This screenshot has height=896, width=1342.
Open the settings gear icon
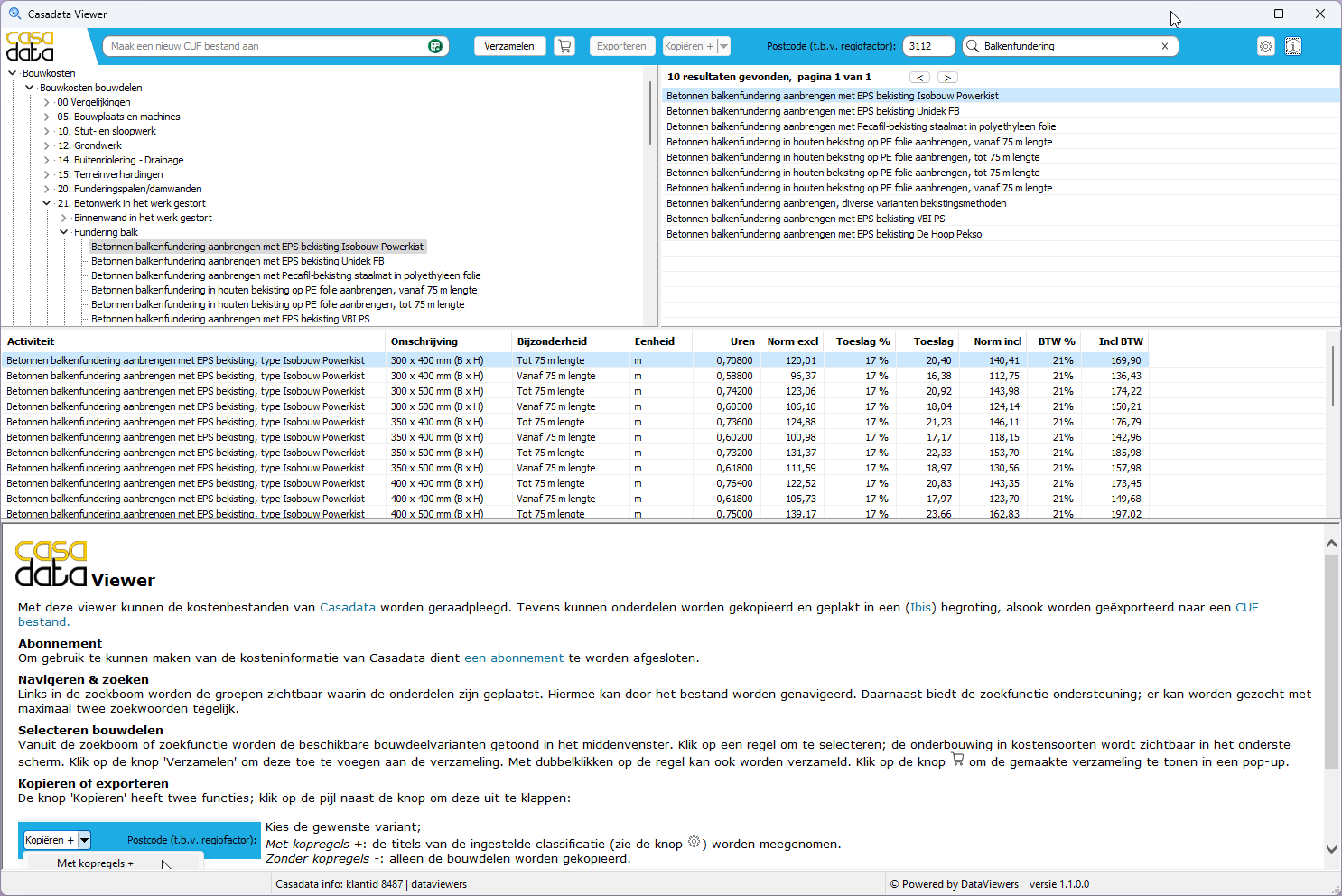tap(1265, 46)
